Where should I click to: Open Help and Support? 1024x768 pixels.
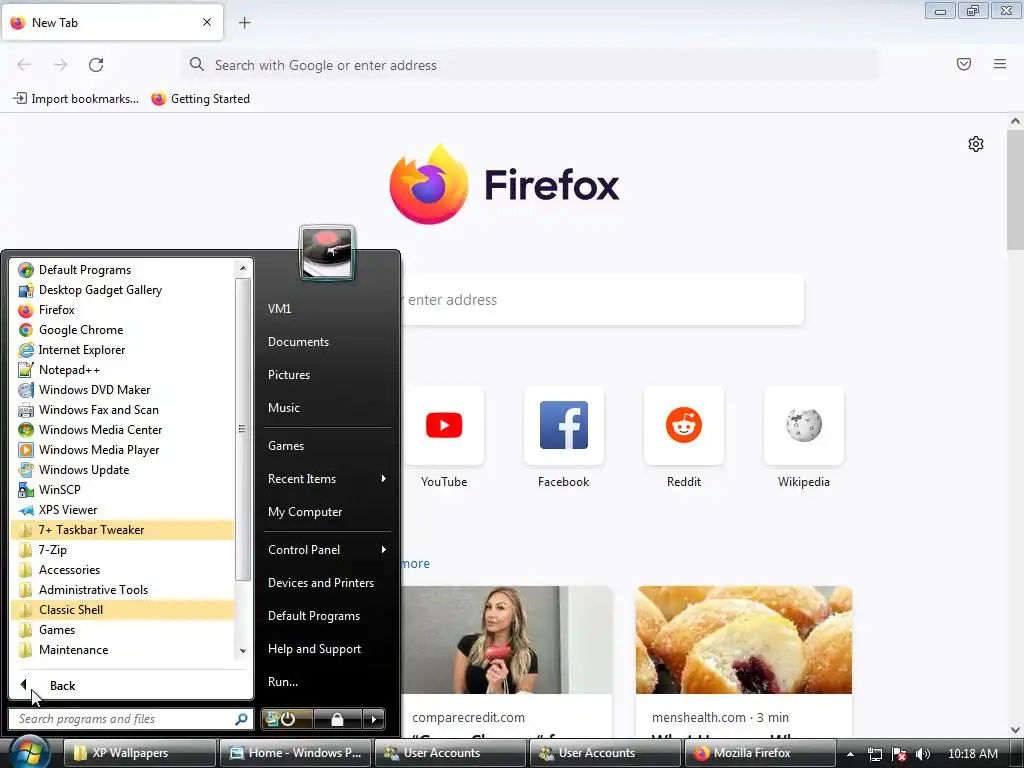pos(327,648)
